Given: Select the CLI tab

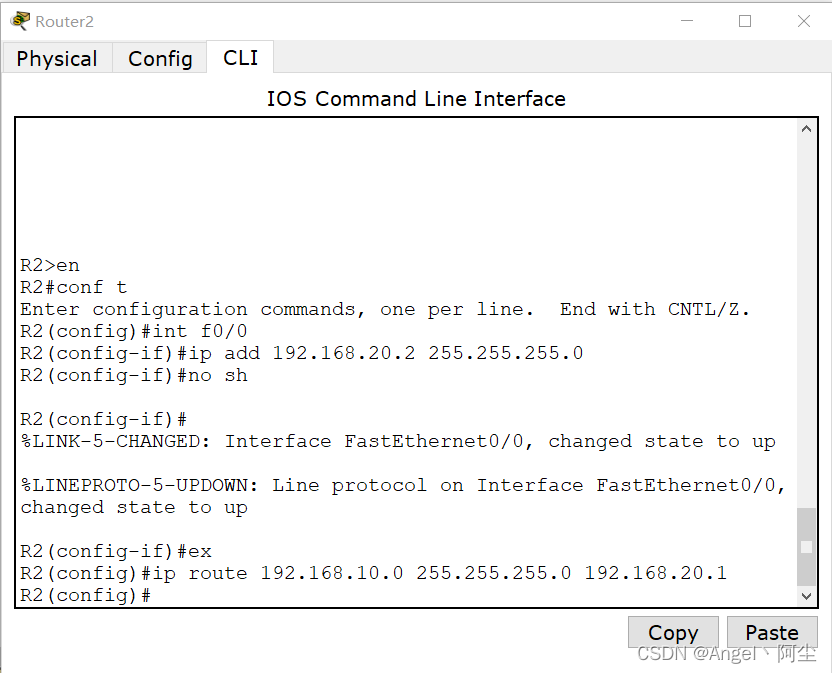Looking at the screenshot, I should pyautogui.click(x=240, y=58).
